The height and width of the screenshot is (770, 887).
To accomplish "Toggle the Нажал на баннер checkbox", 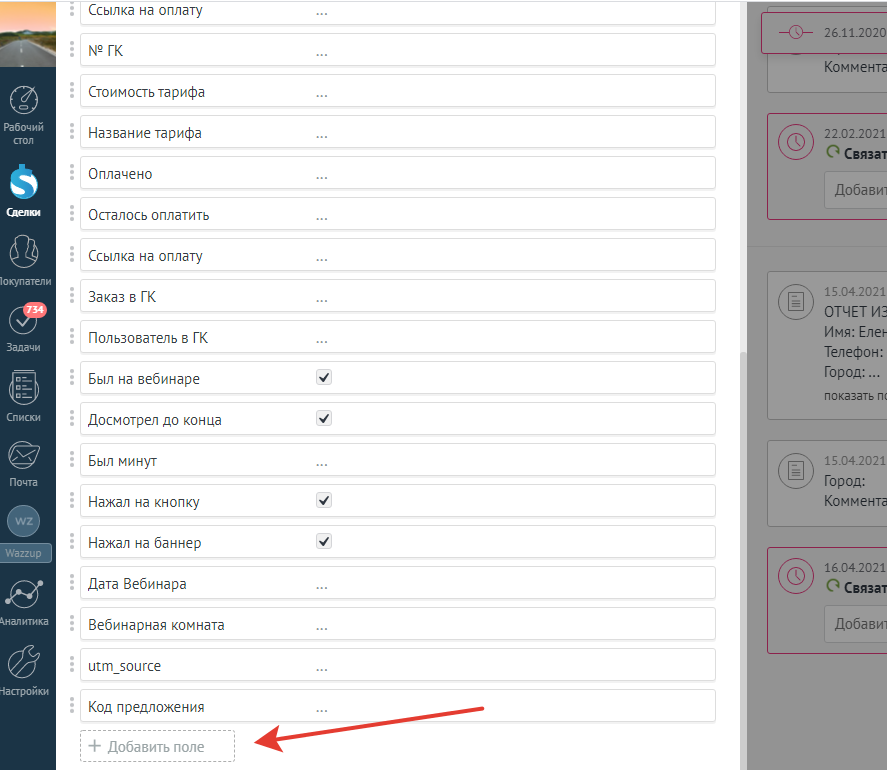I will point(324,542).
